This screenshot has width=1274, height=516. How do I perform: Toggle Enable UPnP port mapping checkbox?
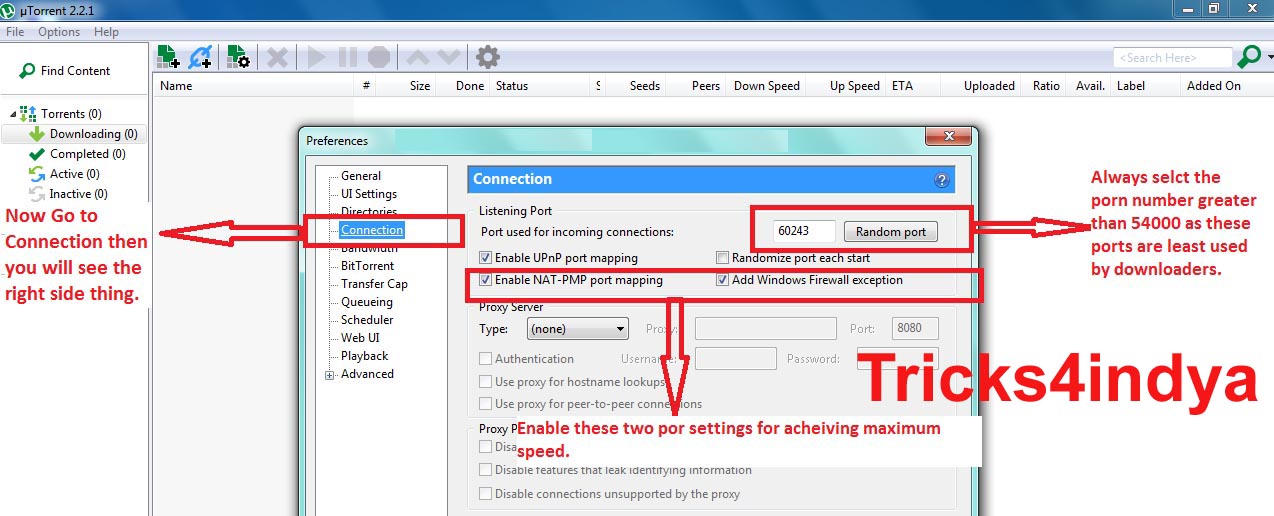pyautogui.click(x=486, y=258)
